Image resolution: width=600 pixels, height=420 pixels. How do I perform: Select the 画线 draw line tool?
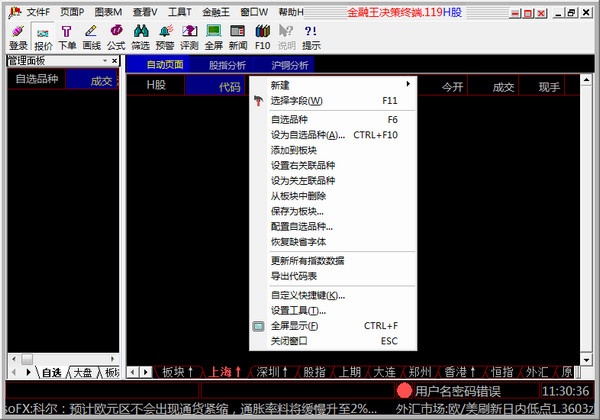coord(91,37)
